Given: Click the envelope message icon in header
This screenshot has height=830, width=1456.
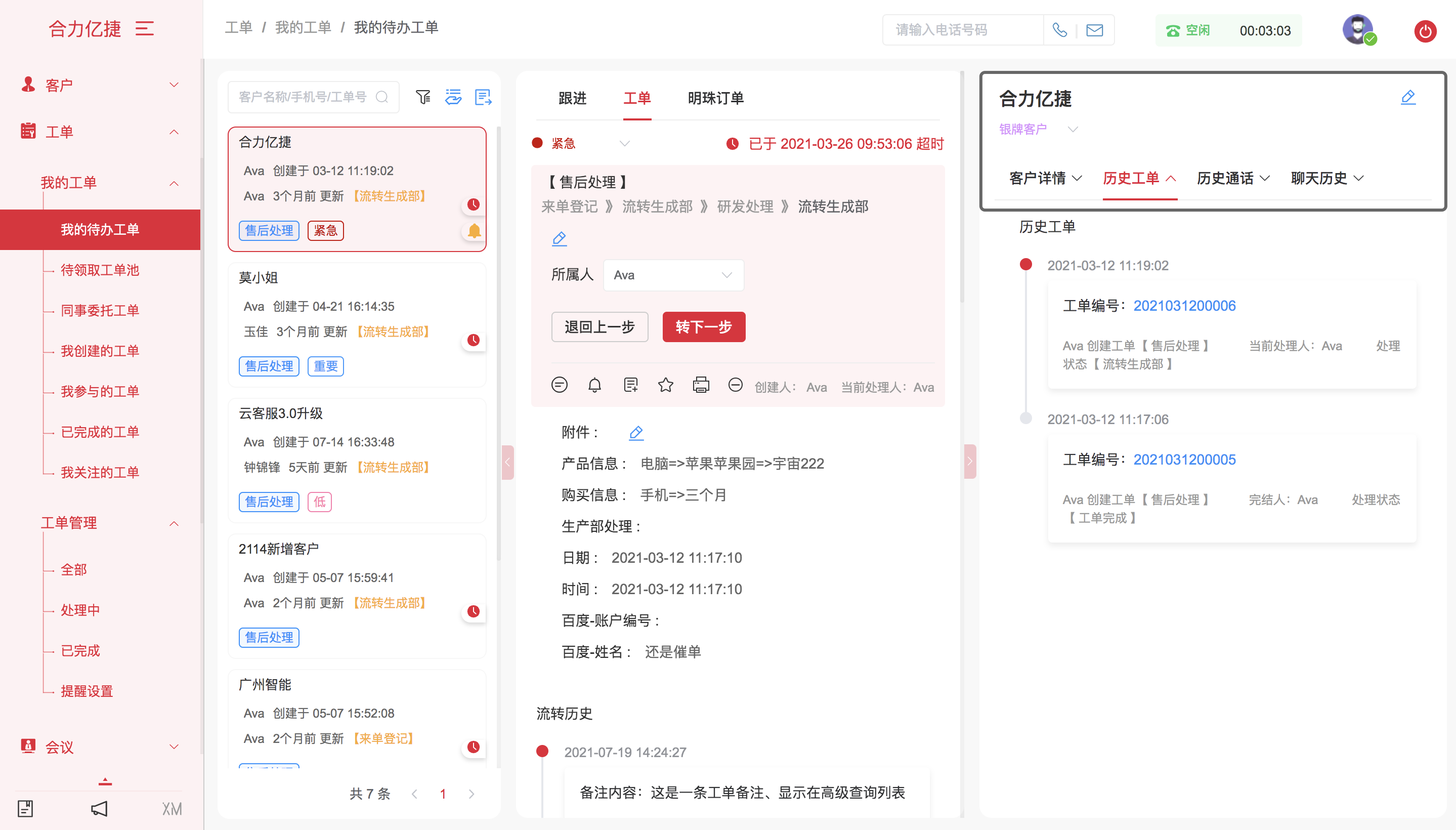Looking at the screenshot, I should point(1094,30).
